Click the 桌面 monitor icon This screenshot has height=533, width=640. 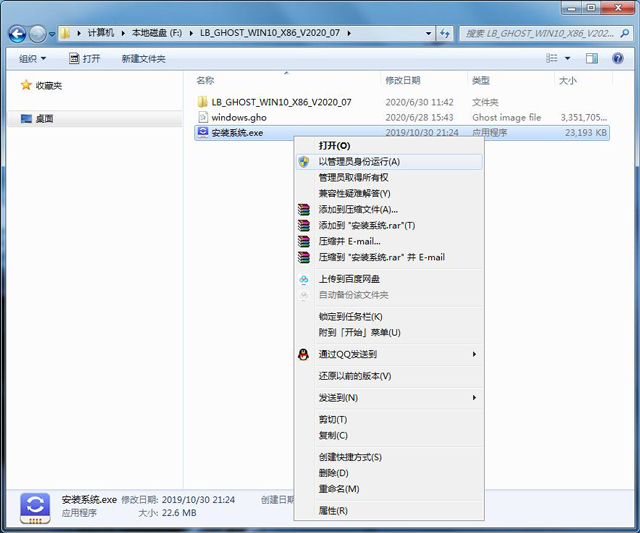[26, 119]
